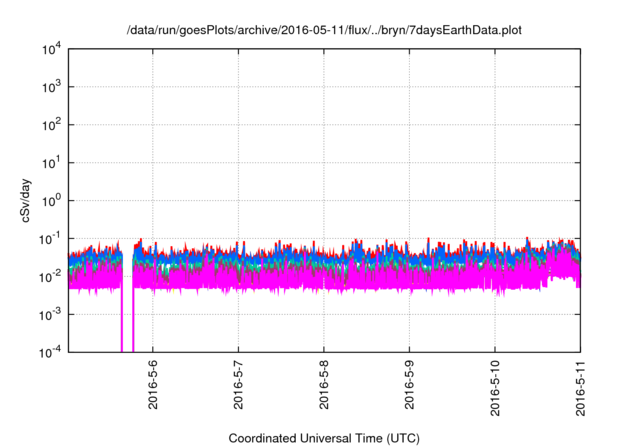Screen dimensions: 640x448
Task: Click the 10^-4 y-axis tick label
Action: click(x=50, y=352)
